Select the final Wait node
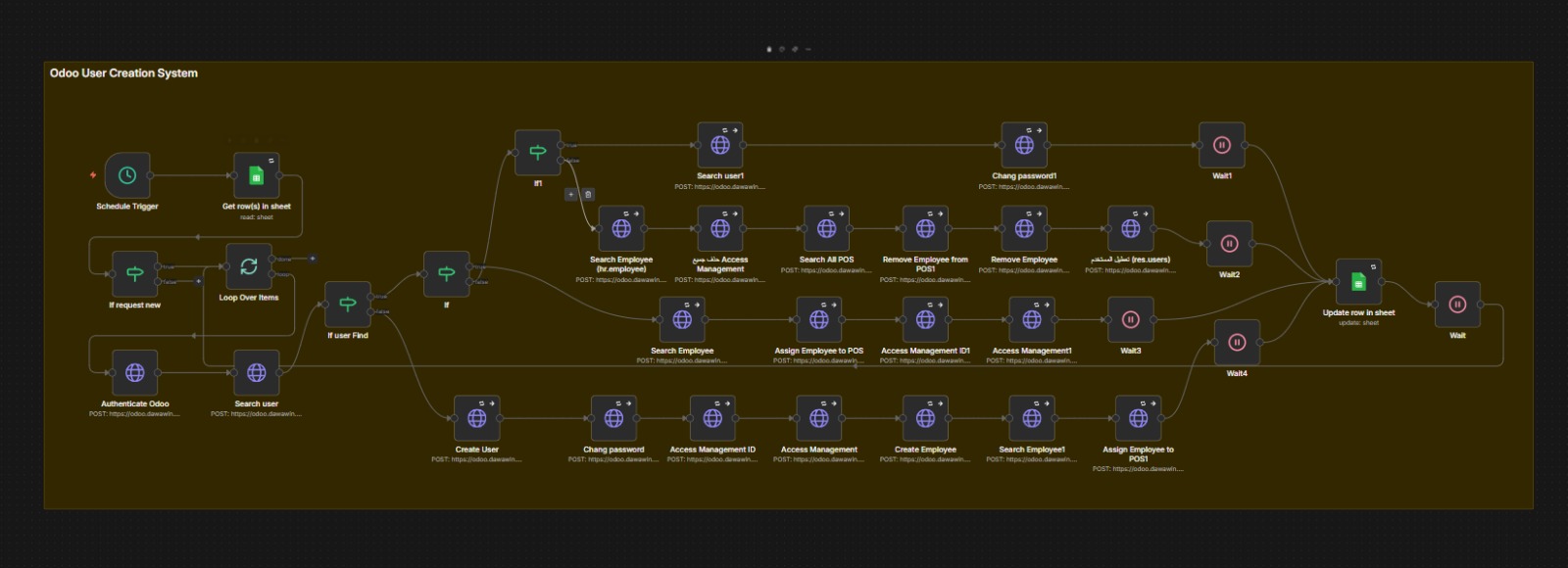Screen dimensions: 1568x568 click(x=1457, y=305)
